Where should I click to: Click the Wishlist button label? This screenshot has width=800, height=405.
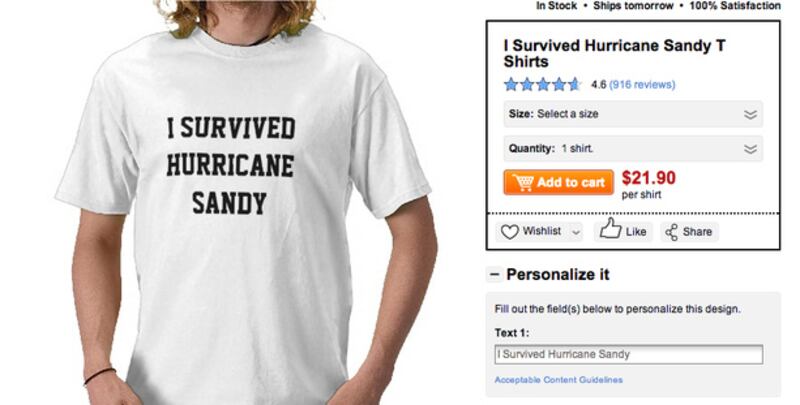tap(542, 232)
